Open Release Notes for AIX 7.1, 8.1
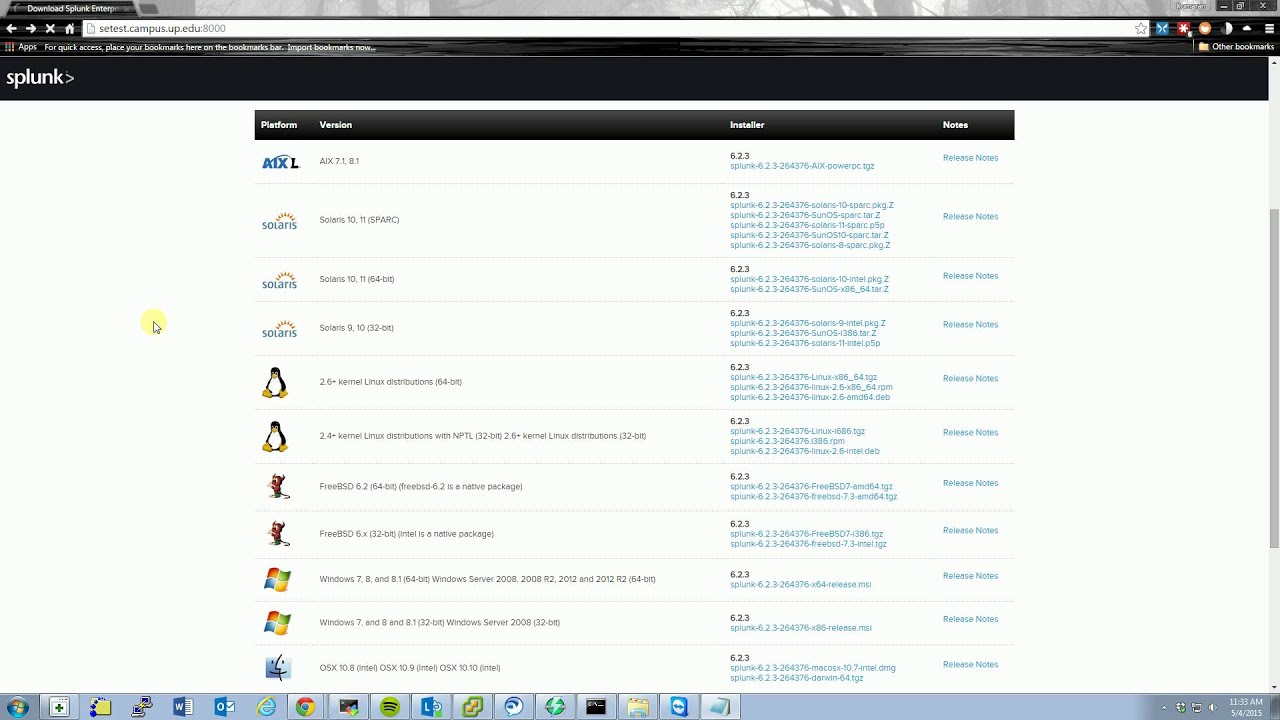 point(970,158)
